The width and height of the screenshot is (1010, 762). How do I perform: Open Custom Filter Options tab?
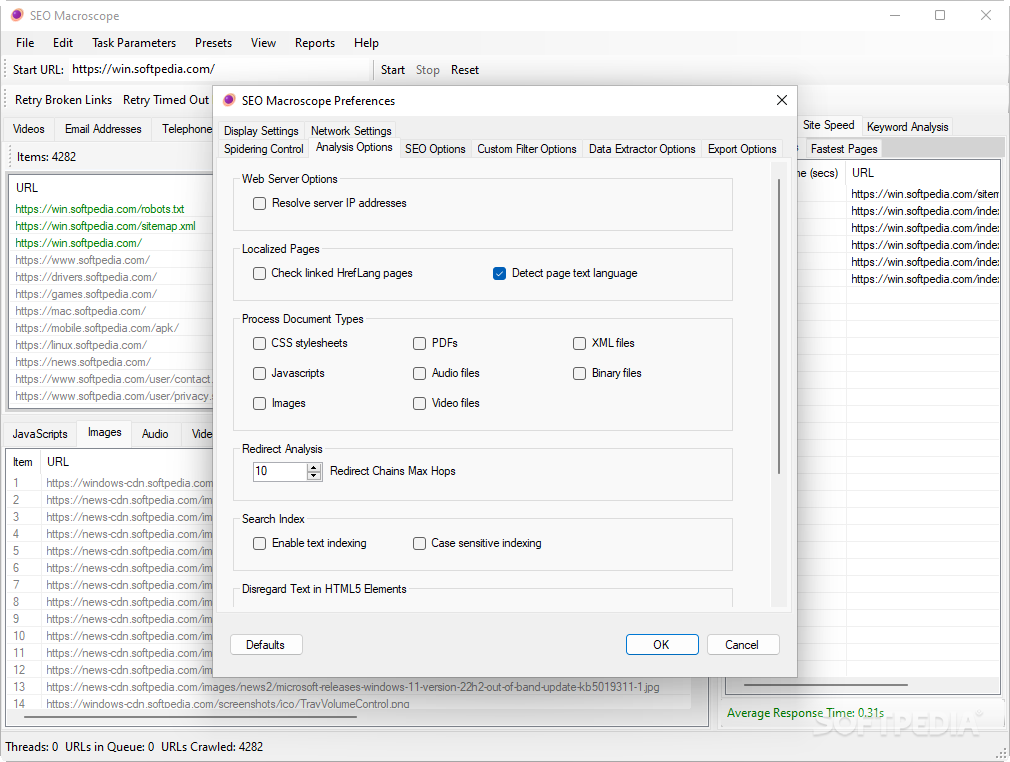526,149
